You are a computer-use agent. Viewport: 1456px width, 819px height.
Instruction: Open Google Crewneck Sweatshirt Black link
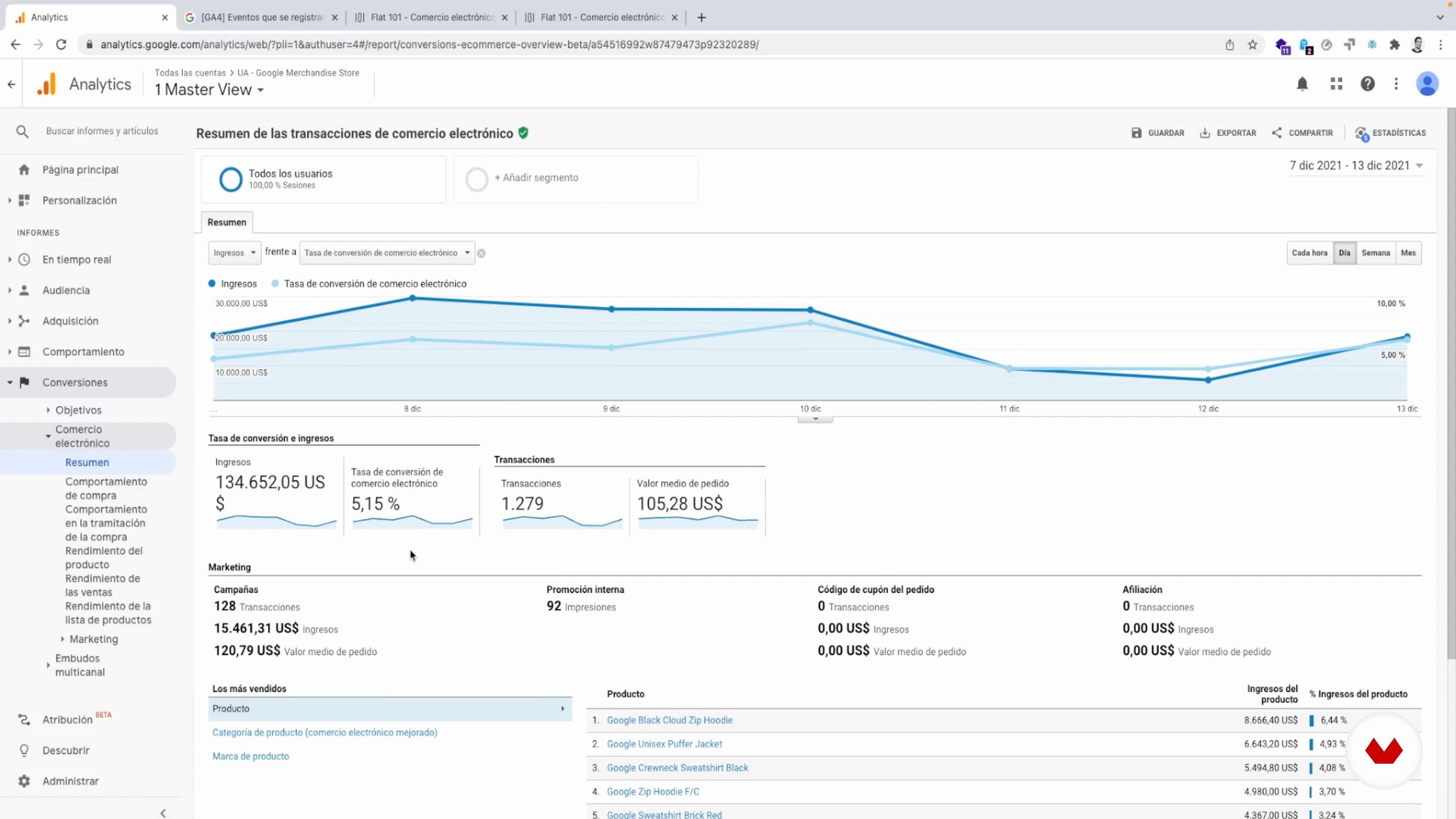(677, 767)
